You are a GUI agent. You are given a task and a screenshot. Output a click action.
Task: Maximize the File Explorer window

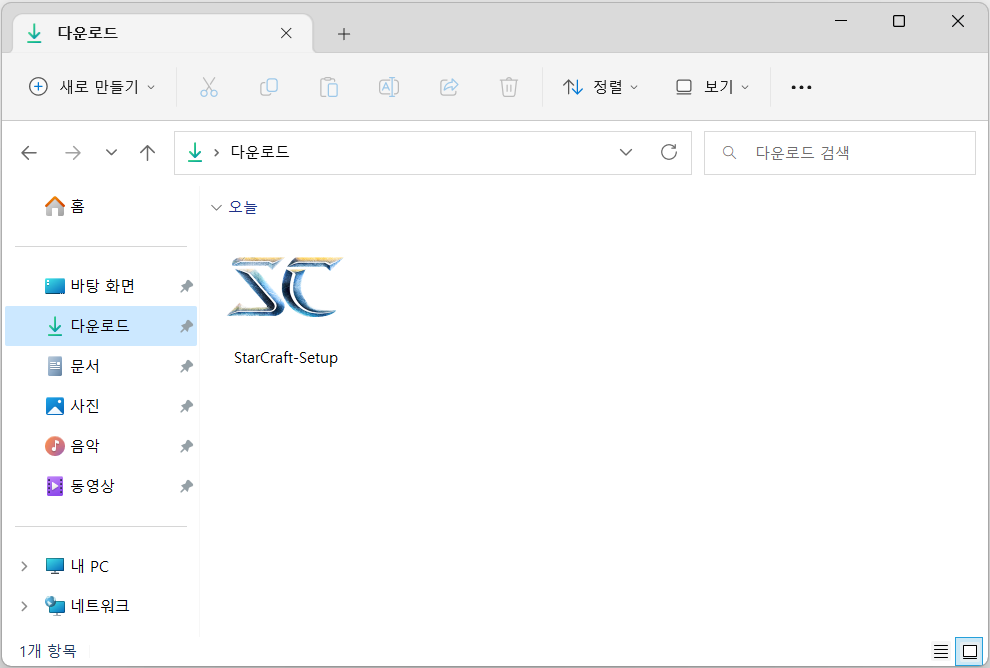pyautogui.click(x=899, y=21)
